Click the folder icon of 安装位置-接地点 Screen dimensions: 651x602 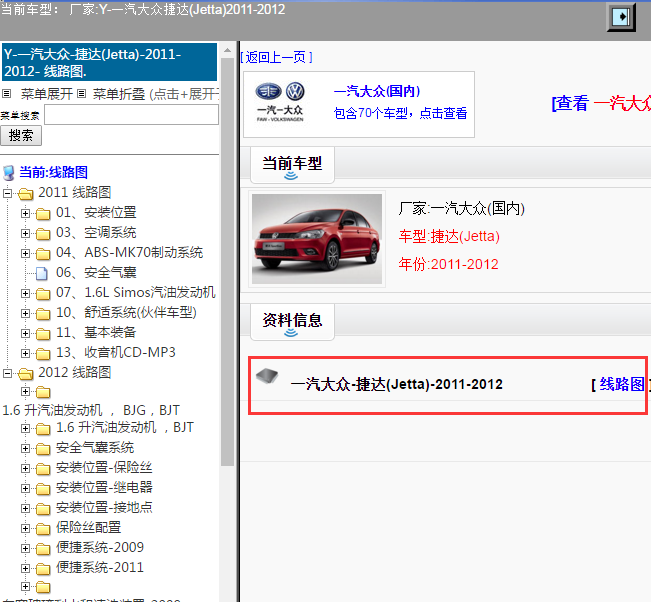(x=43, y=509)
